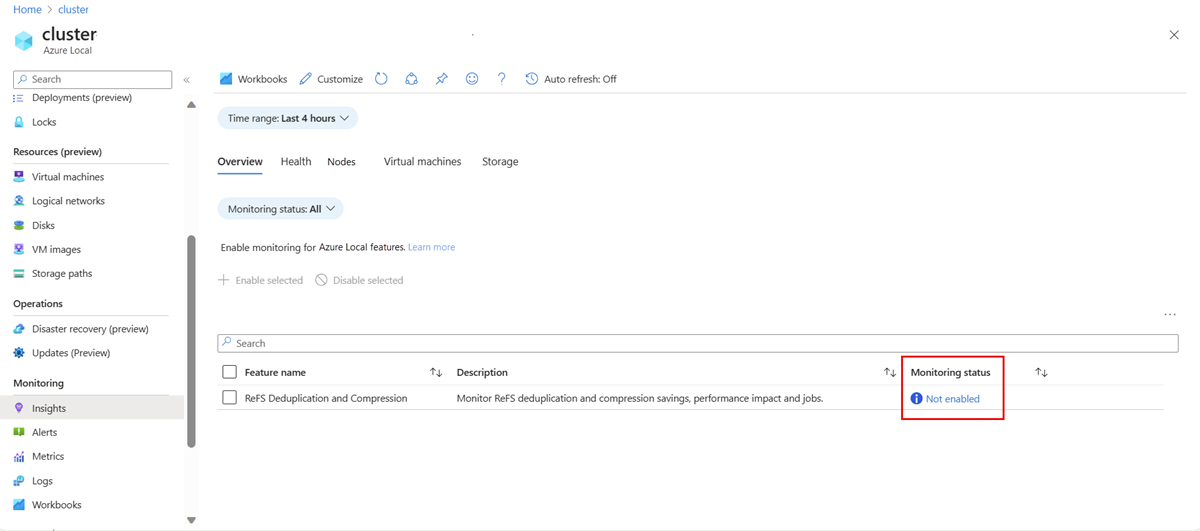Screen dimensions: 1200x531
Task: Click the Not enabled status link
Action: point(952,399)
